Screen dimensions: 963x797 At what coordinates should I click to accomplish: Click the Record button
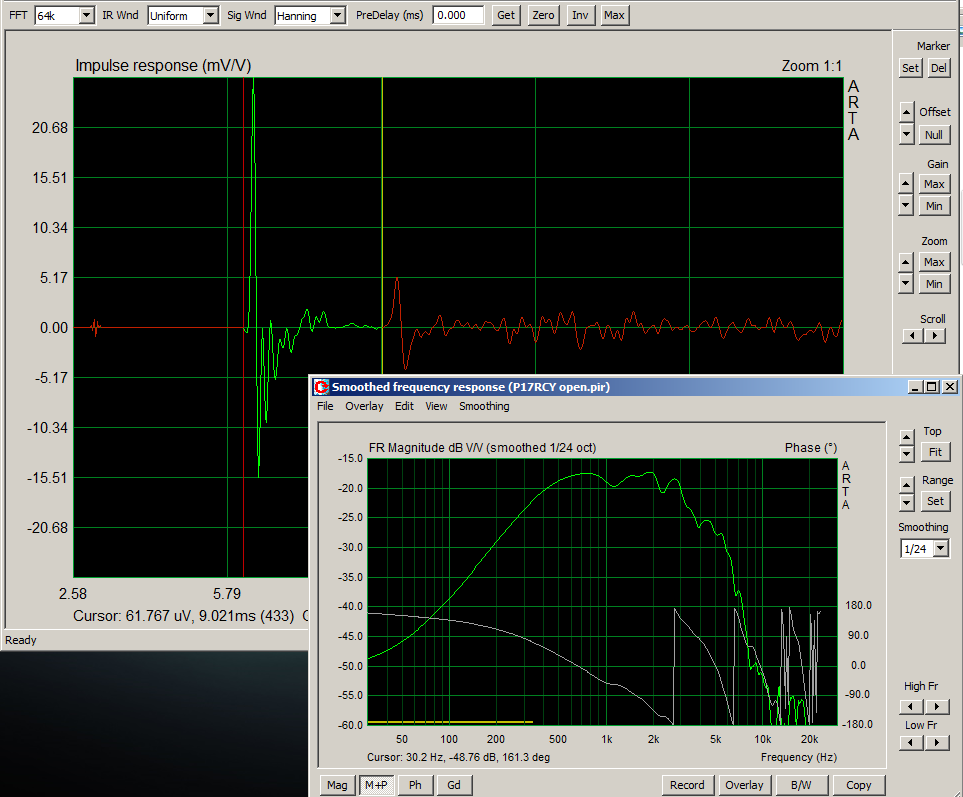pos(687,785)
